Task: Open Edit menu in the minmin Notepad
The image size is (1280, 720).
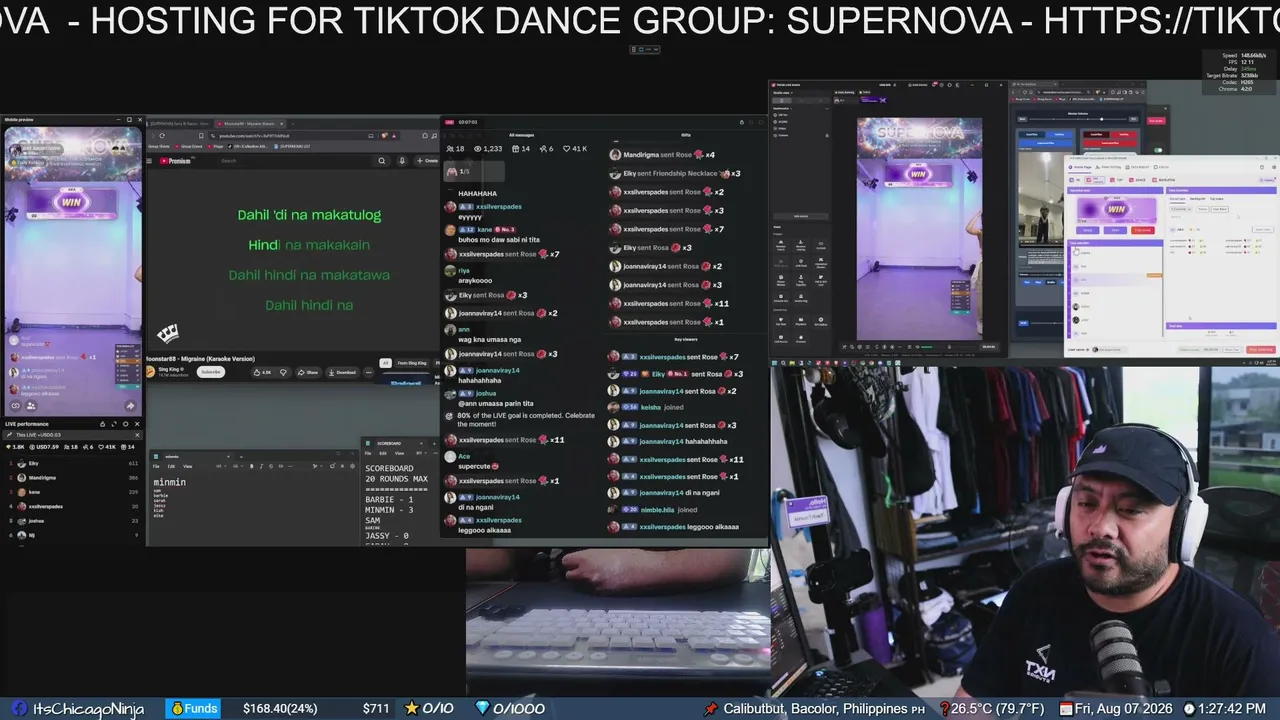Action: [x=171, y=466]
